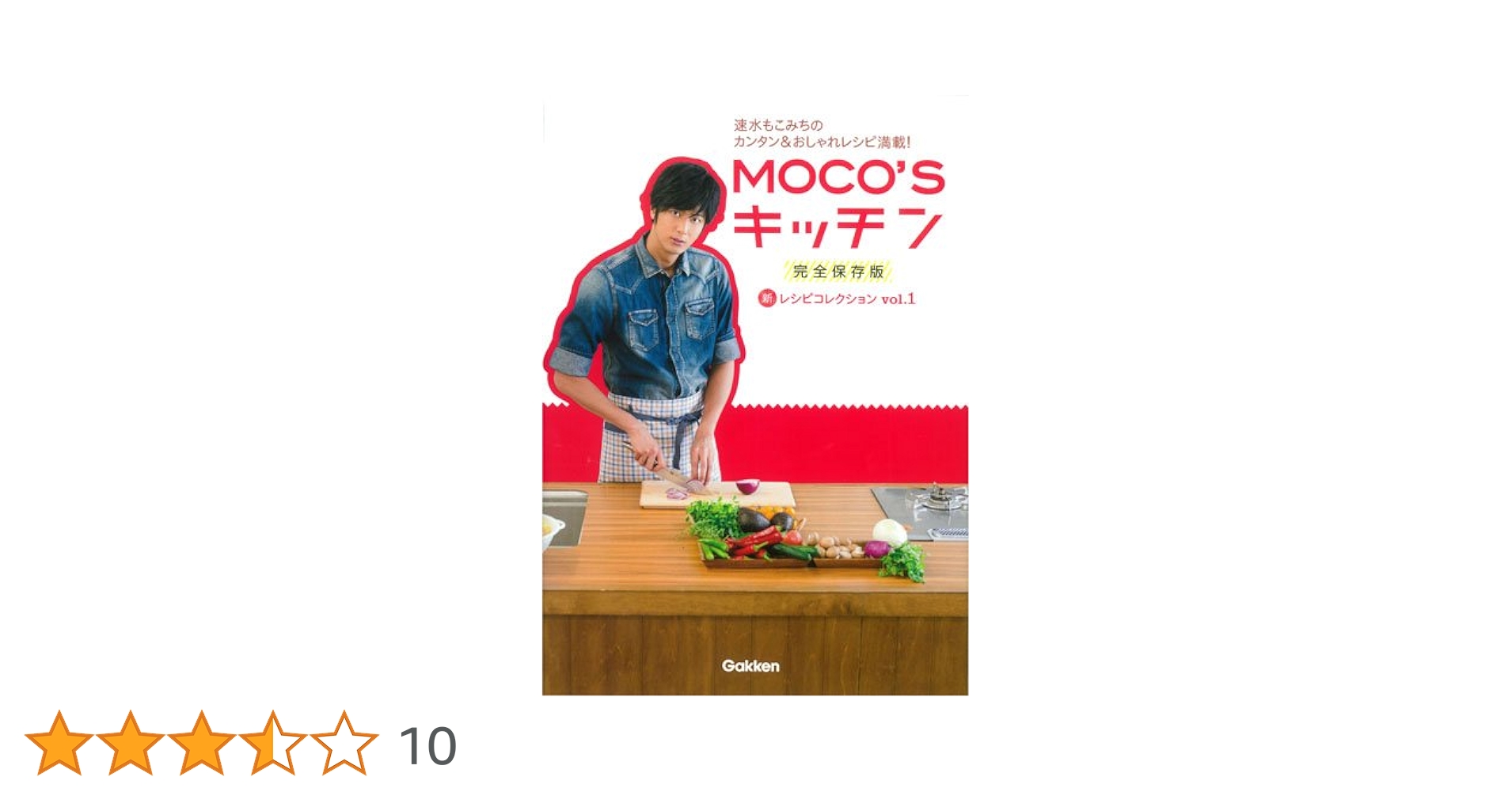This screenshot has height=792, width=1512.
Task: Click the 速水もこみちの subtitle line
Action: 778,125
